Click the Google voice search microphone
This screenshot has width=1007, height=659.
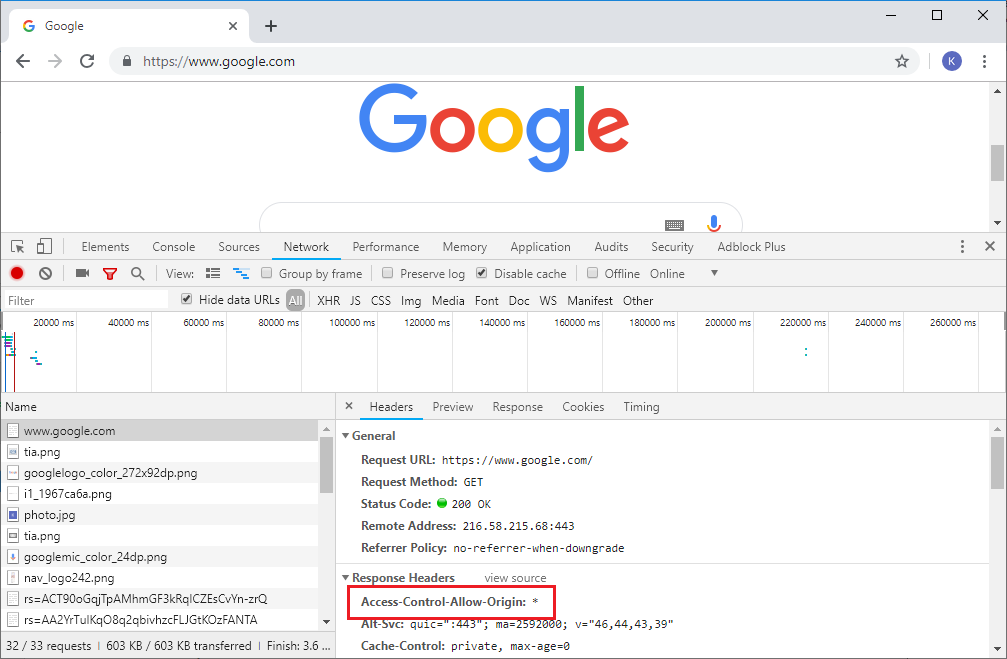714,224
